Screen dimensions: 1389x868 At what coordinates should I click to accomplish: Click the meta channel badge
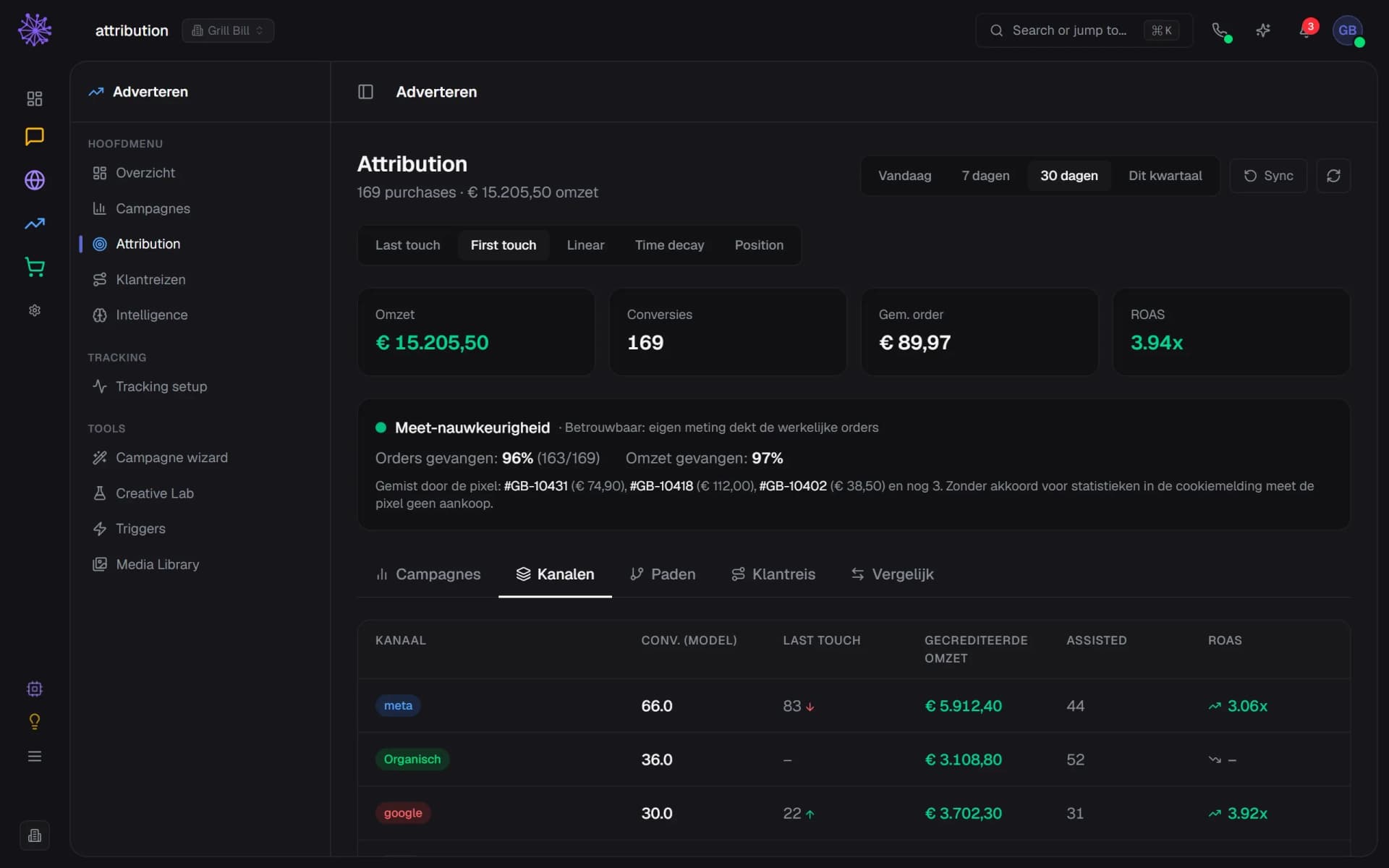pyautogui.click(x=398, y=705)
